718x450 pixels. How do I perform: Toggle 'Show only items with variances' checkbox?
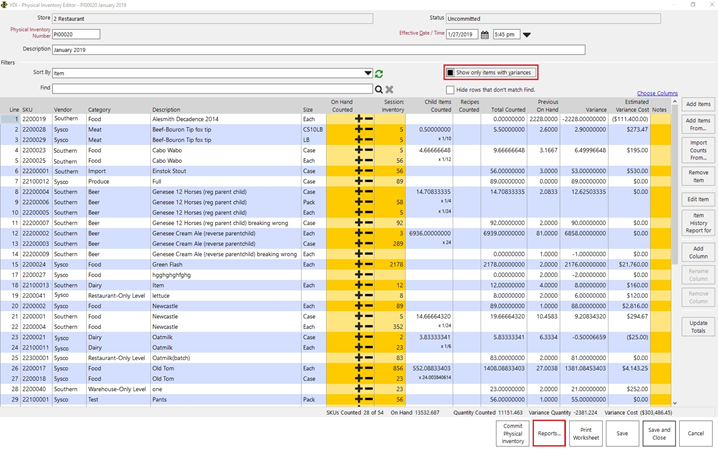pyautogui.click(x=451, y=73)
